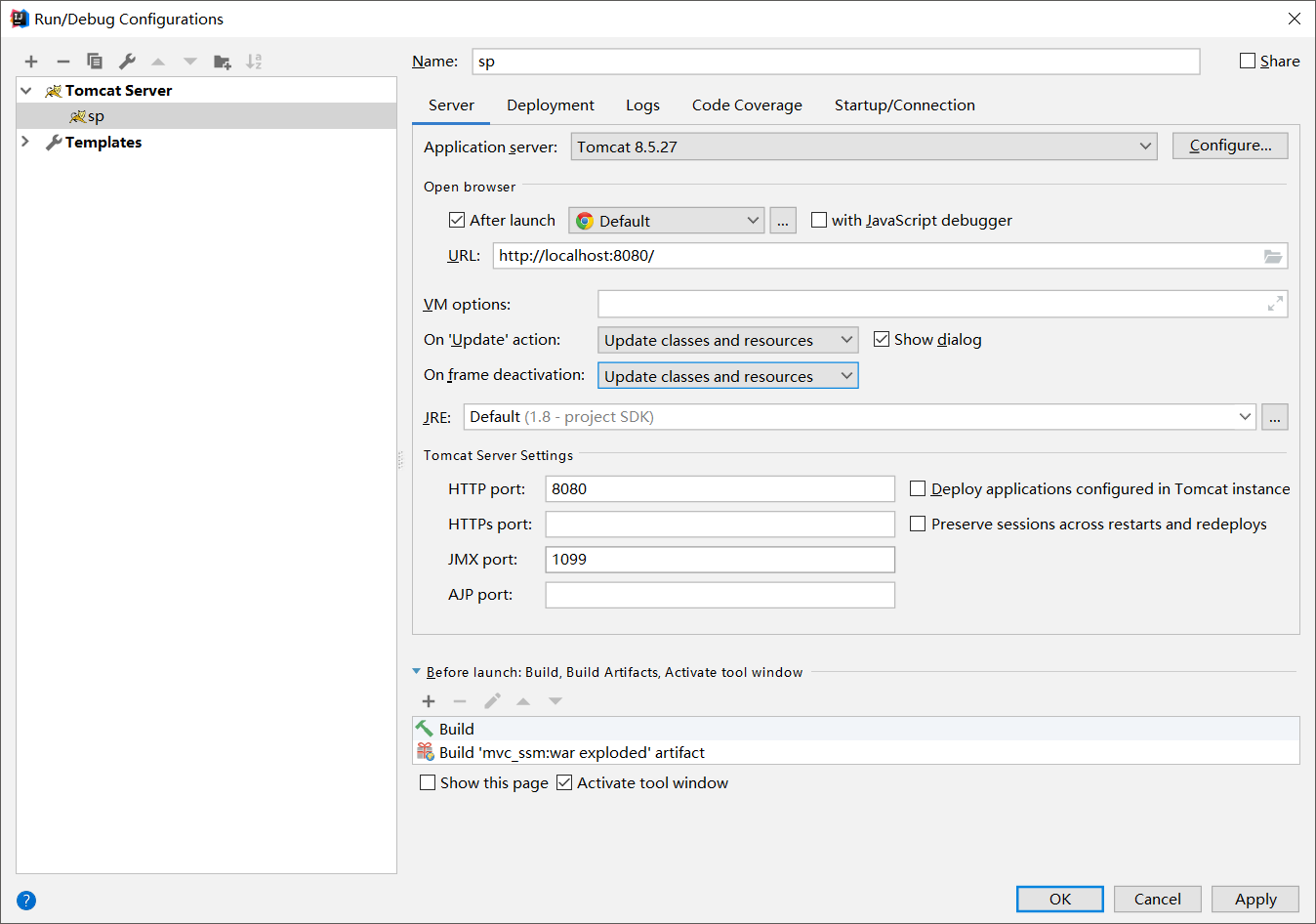
Task: Check the Show this page option
Action: pos(428,782)
